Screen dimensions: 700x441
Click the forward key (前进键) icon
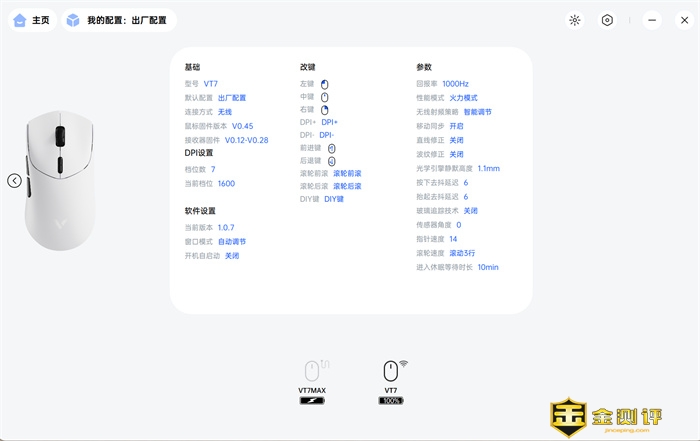pos(331,147)
